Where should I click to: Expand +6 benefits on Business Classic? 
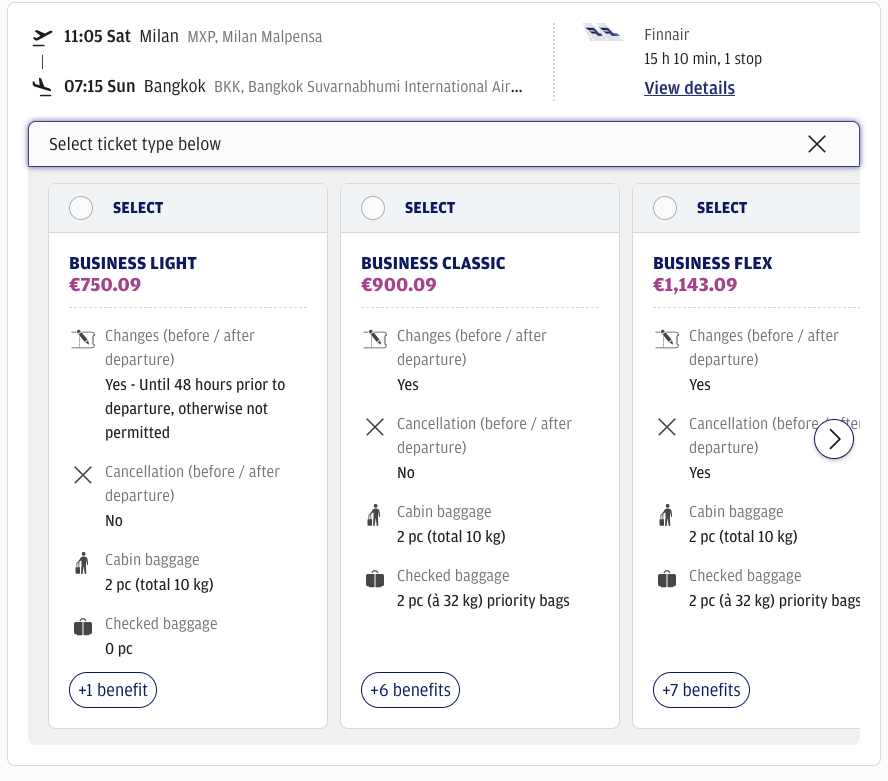tap(410, 690)
